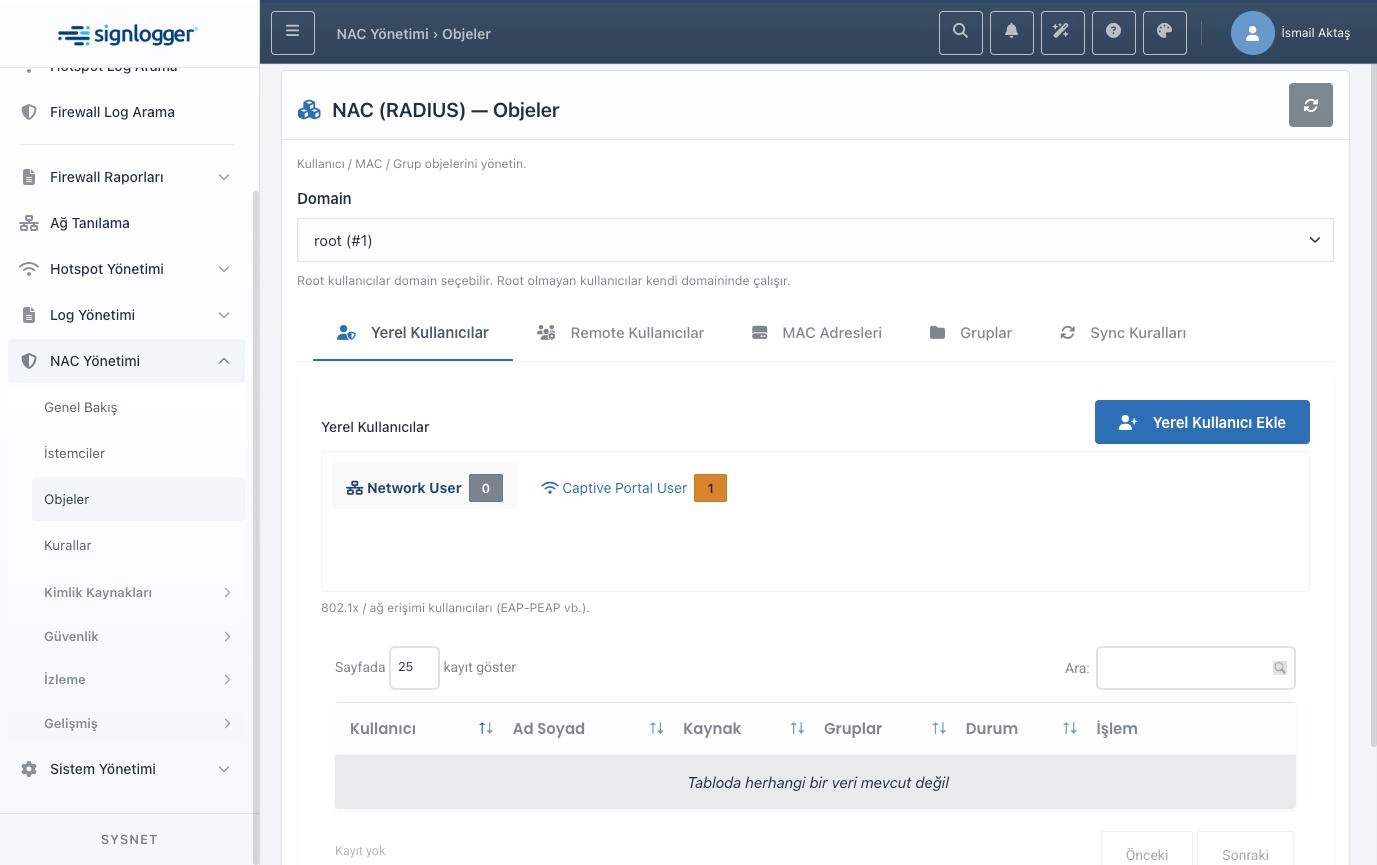Open Ağ Tanılama sidebar link

click(126, 223)
